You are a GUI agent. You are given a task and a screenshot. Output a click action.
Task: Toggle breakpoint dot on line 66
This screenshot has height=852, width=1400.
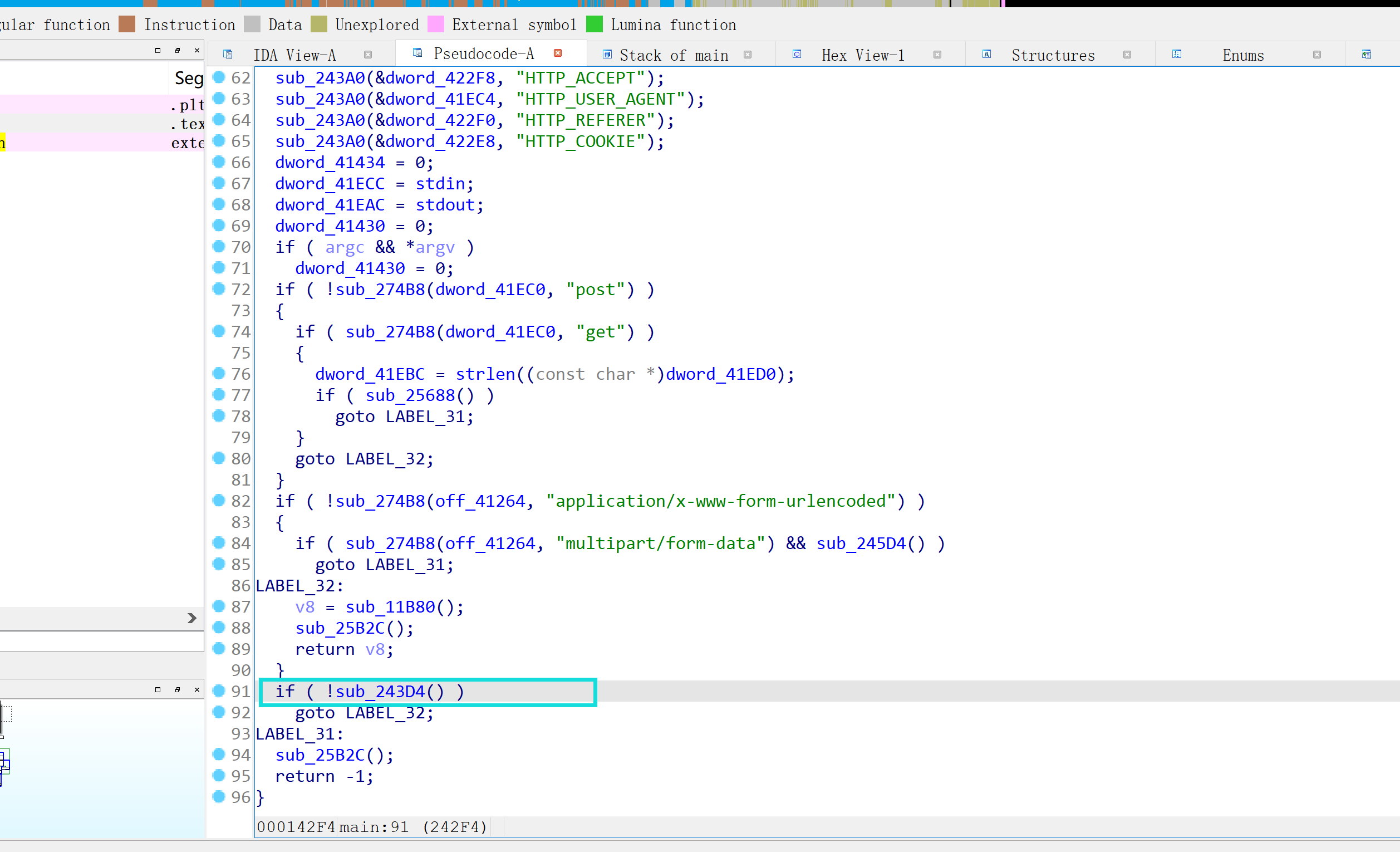click(x=219, y=161)
